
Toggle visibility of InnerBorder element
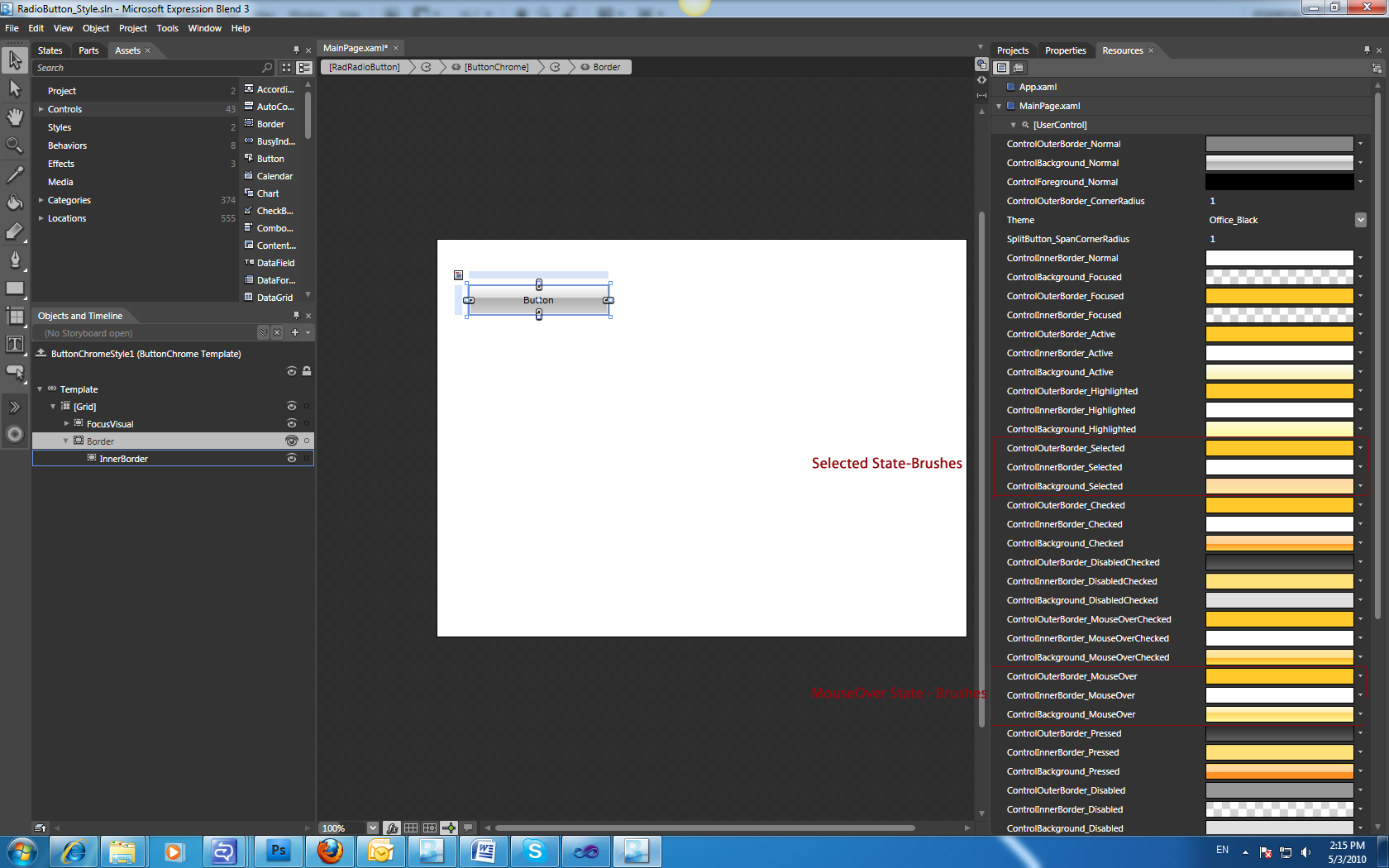[x=291, y=458]
